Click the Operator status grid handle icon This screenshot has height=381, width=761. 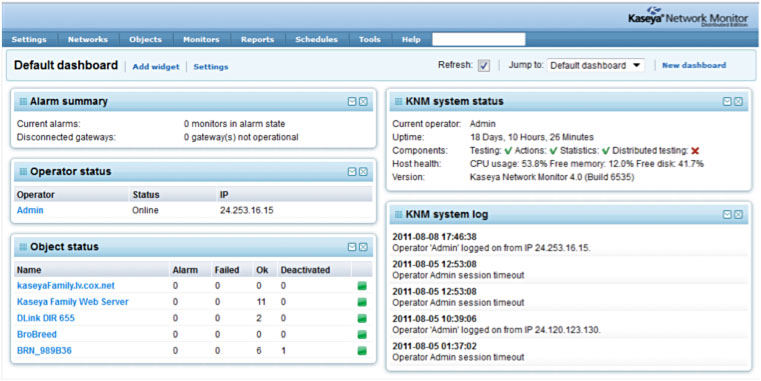[23, 172]
